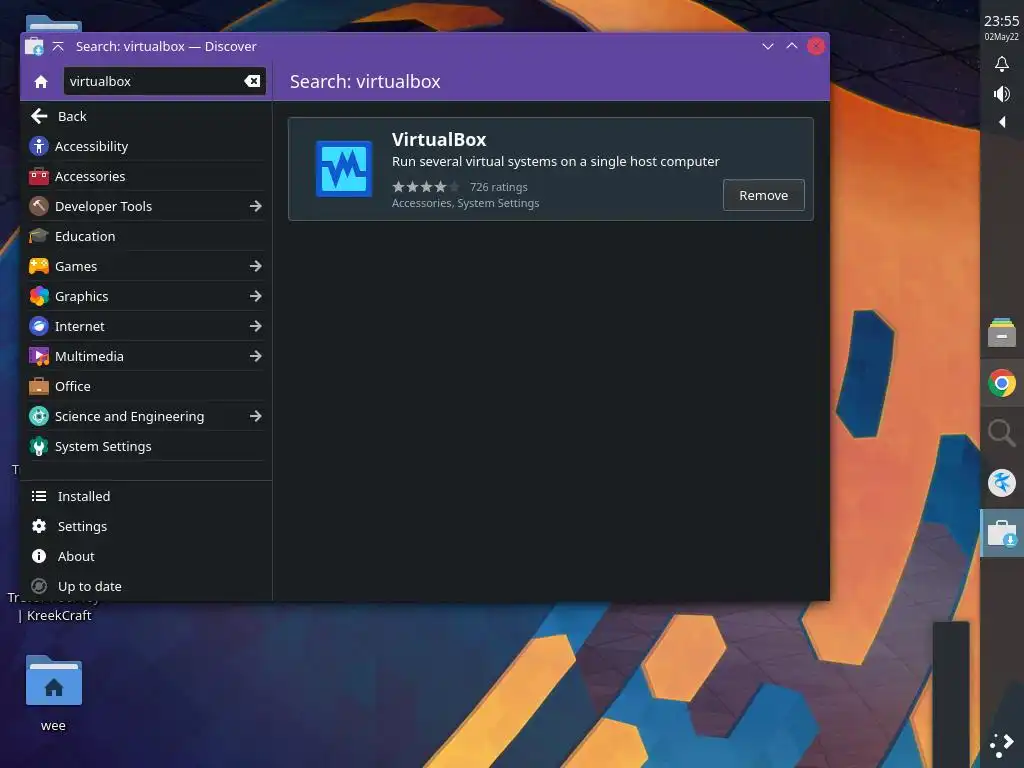Click the Office briefcase icon
The image size is (1024, 768).
point(39,386)
